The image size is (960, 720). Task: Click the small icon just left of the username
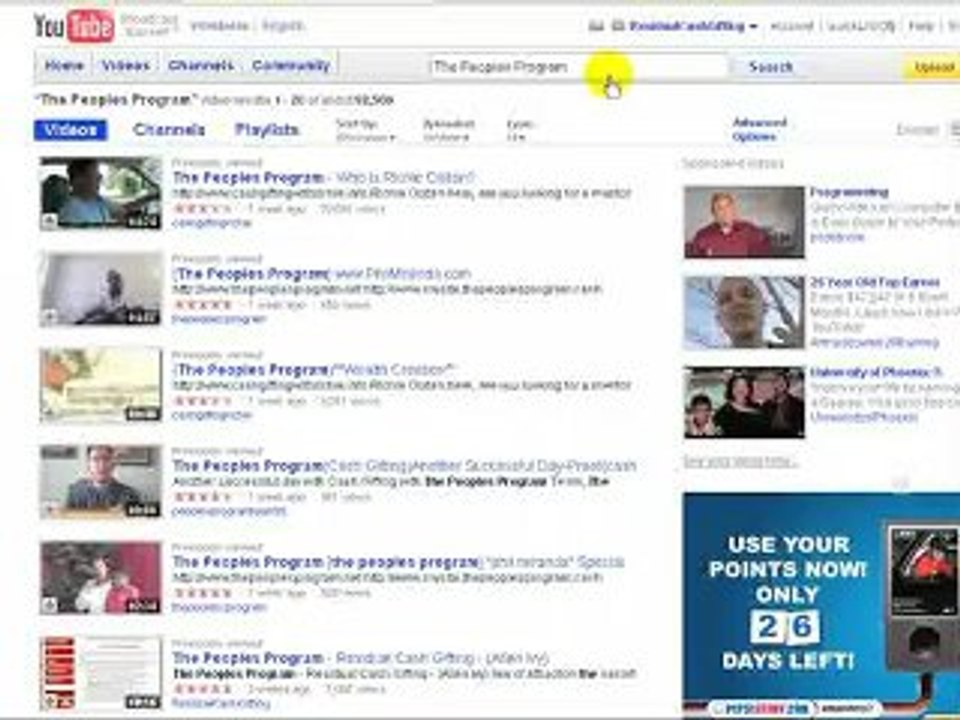[618, 26]
